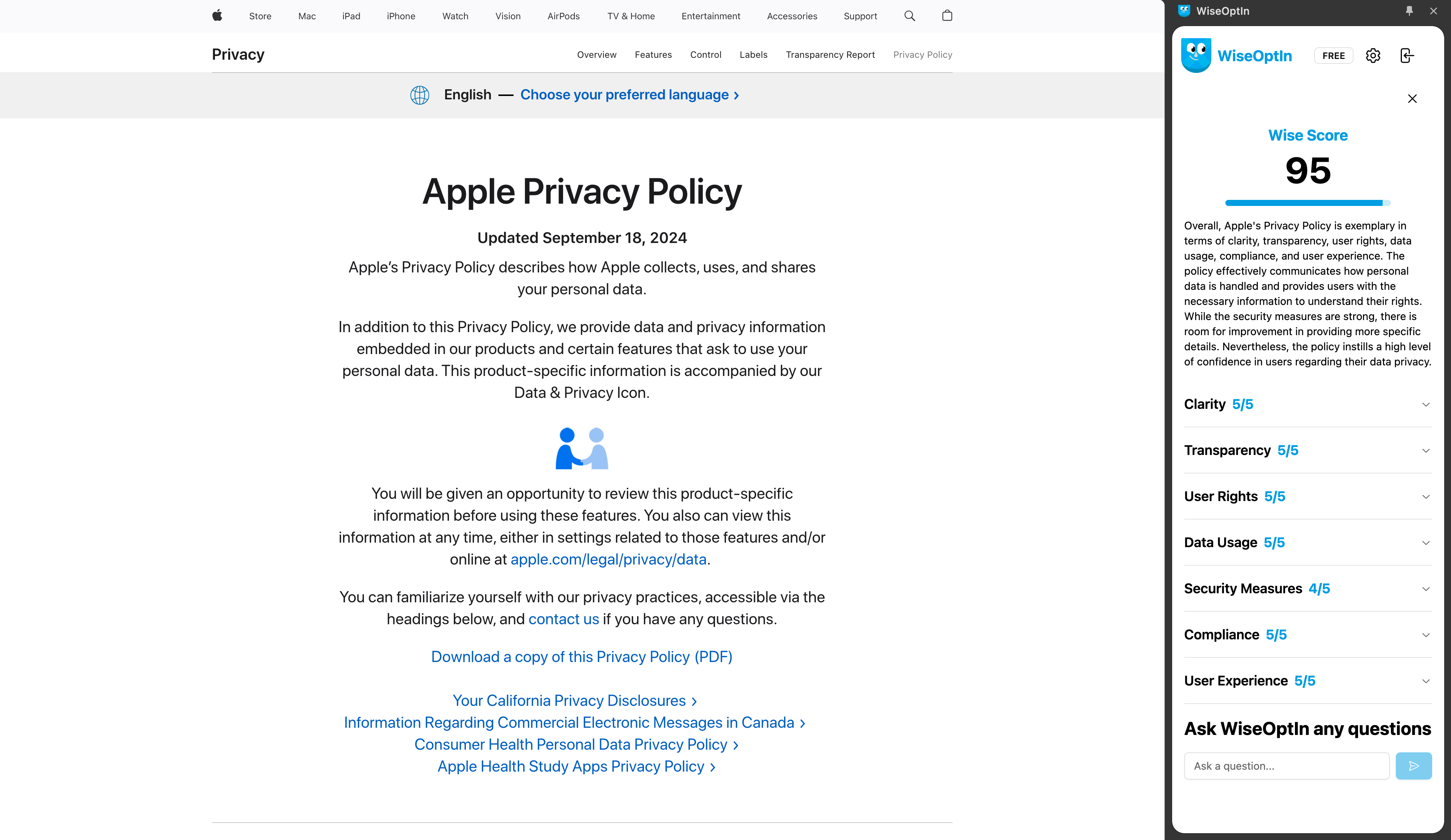Screen dimensions: 1451x840
Task: Open the Store menu
Action: [x=260, y=16]
